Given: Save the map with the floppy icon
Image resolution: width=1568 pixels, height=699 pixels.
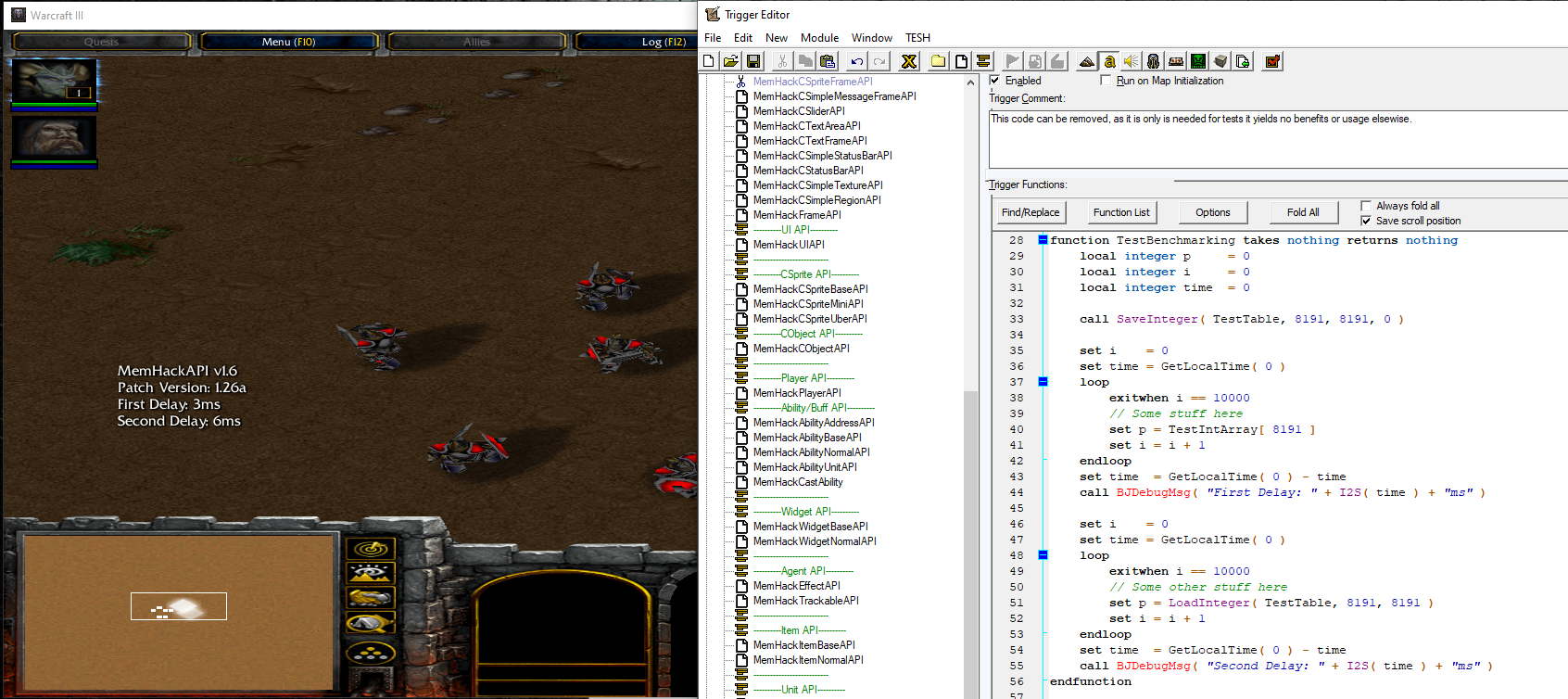Looking at the screenshot, I should (753, 61).
